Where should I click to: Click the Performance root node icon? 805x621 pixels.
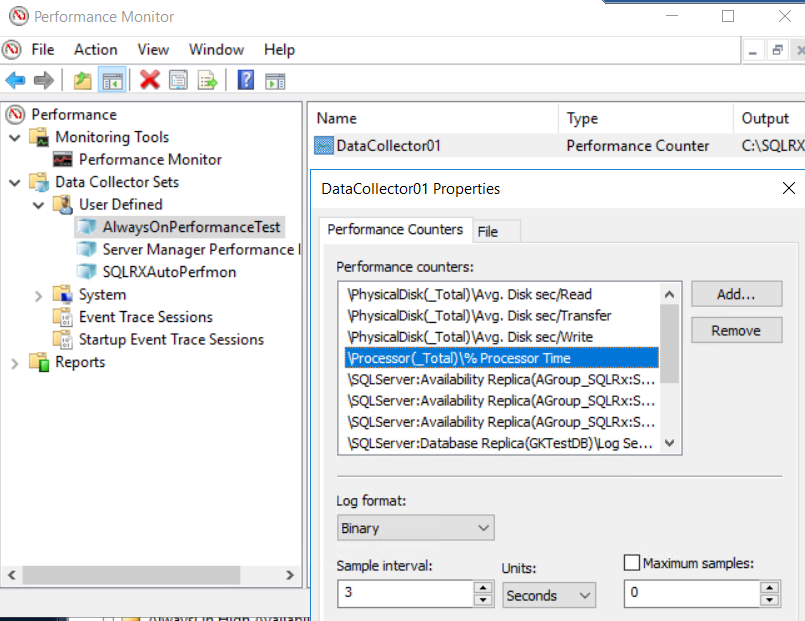(15, 114)
